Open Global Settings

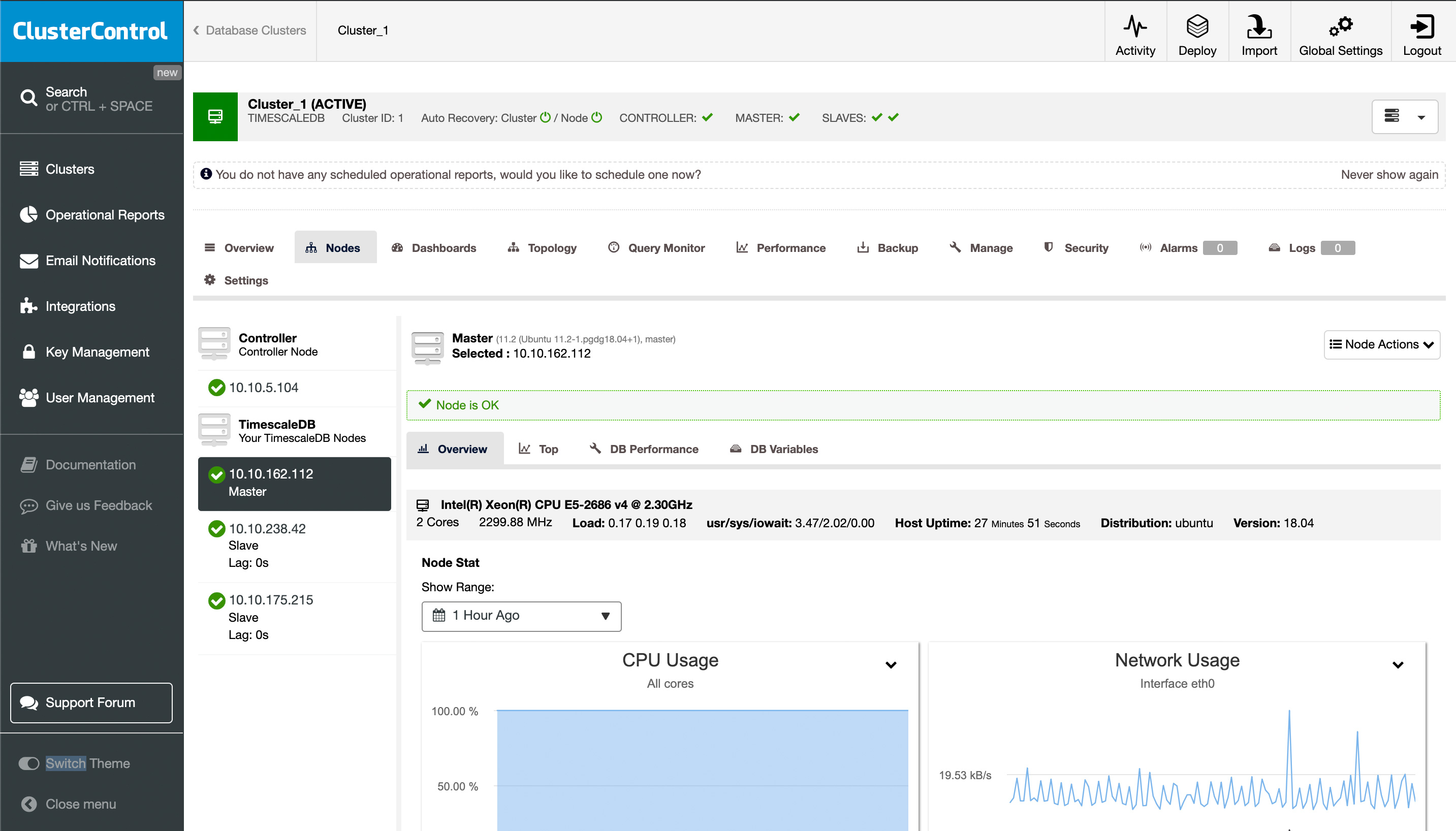pyautogui.click(x=1340, y=31)
